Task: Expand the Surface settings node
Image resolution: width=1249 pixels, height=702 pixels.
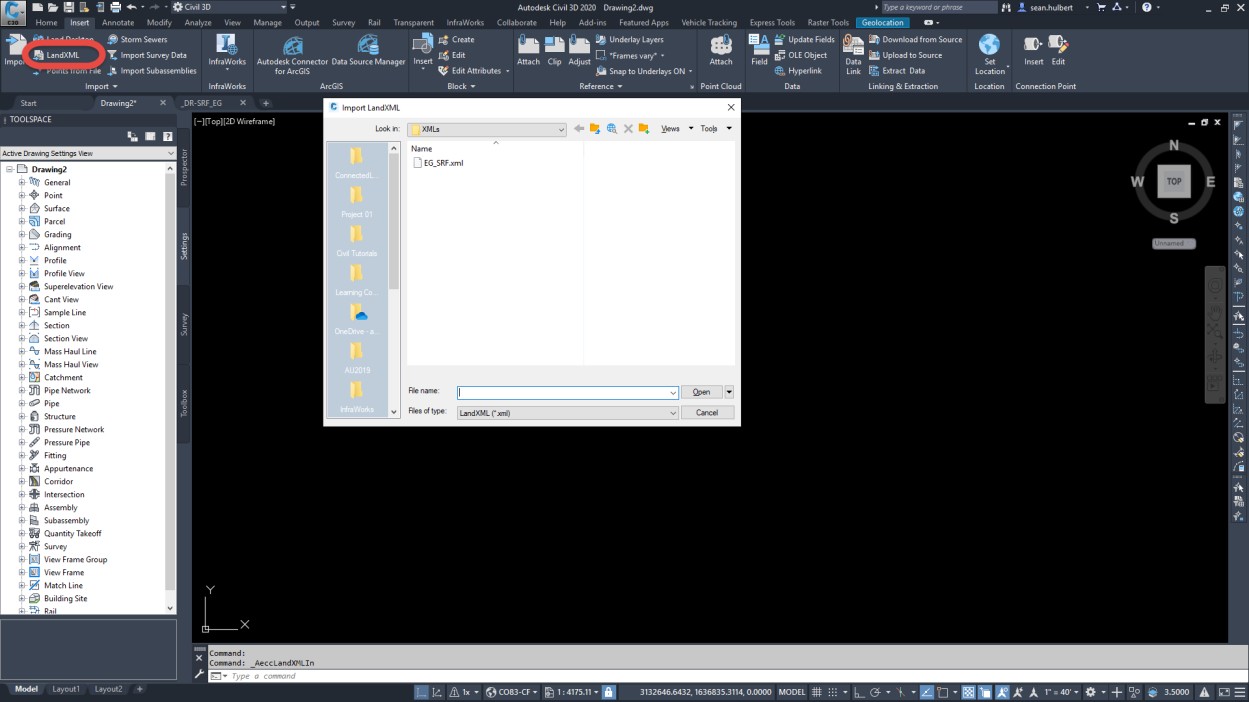Action: tap(22, 208)
